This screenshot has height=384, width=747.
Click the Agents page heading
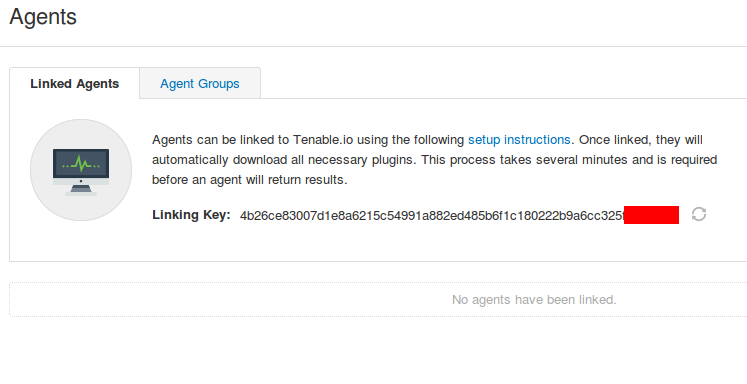tap(43, 17)
